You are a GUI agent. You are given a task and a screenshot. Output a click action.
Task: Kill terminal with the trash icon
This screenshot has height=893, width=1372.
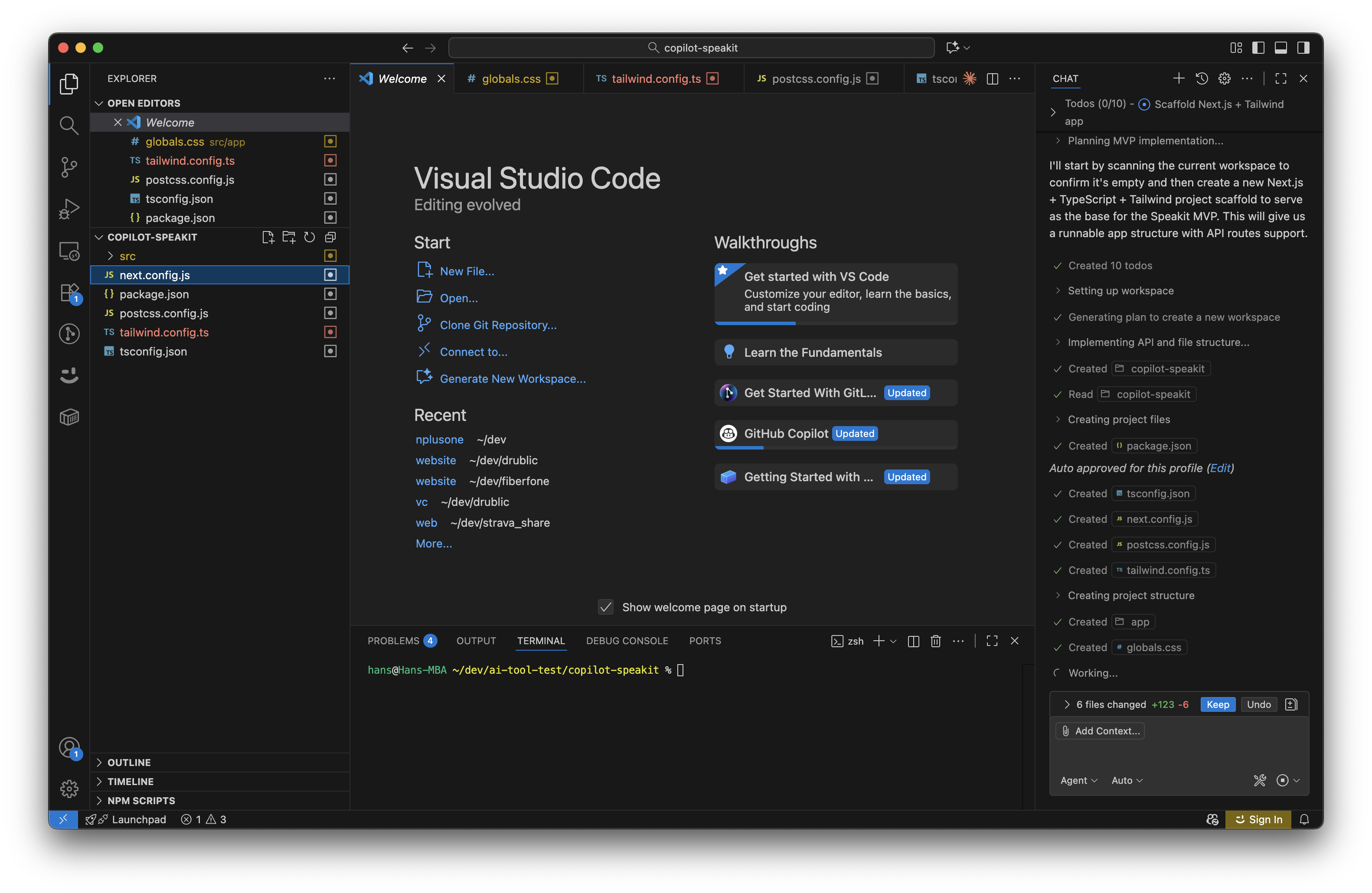[x=935, y=641]
